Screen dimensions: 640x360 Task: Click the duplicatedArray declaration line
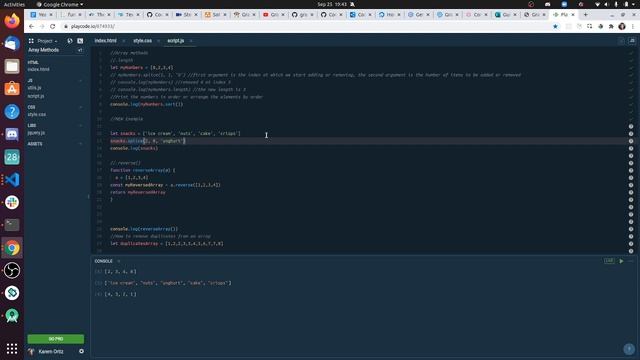[x=167, y=244]
